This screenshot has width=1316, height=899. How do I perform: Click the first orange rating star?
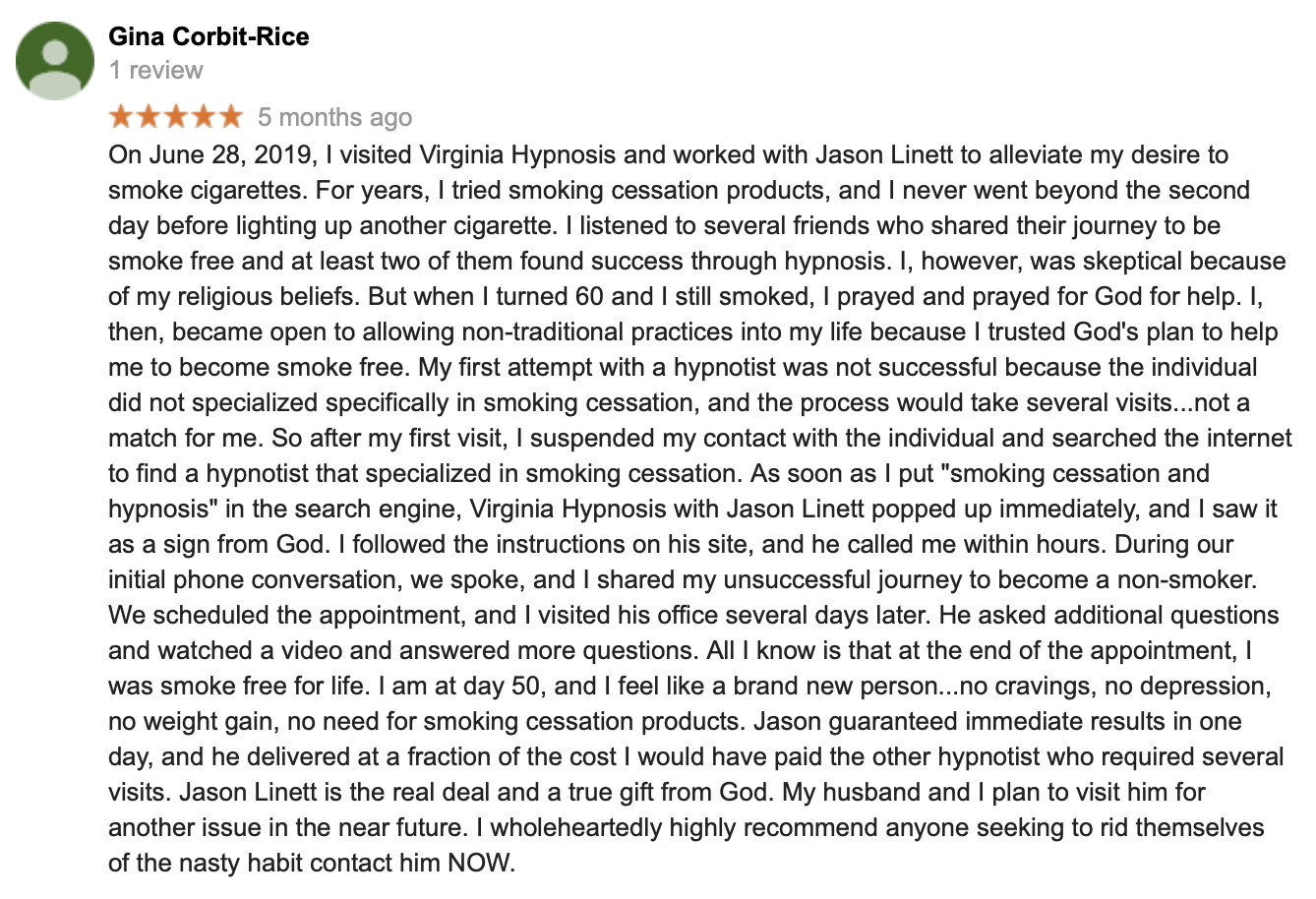click(121, 117)
